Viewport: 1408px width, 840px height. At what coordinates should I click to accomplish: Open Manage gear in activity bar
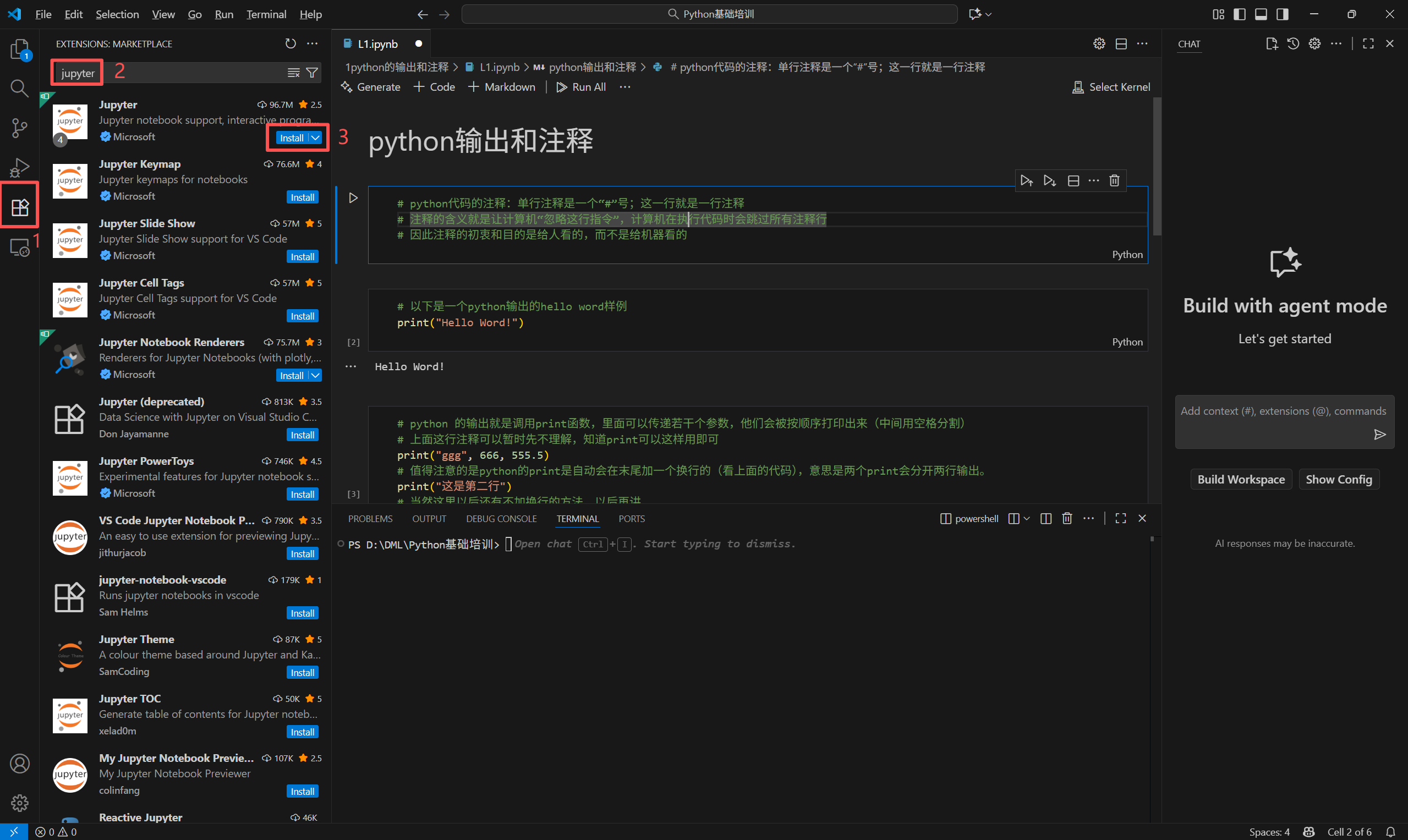click(x=19, y=803)
